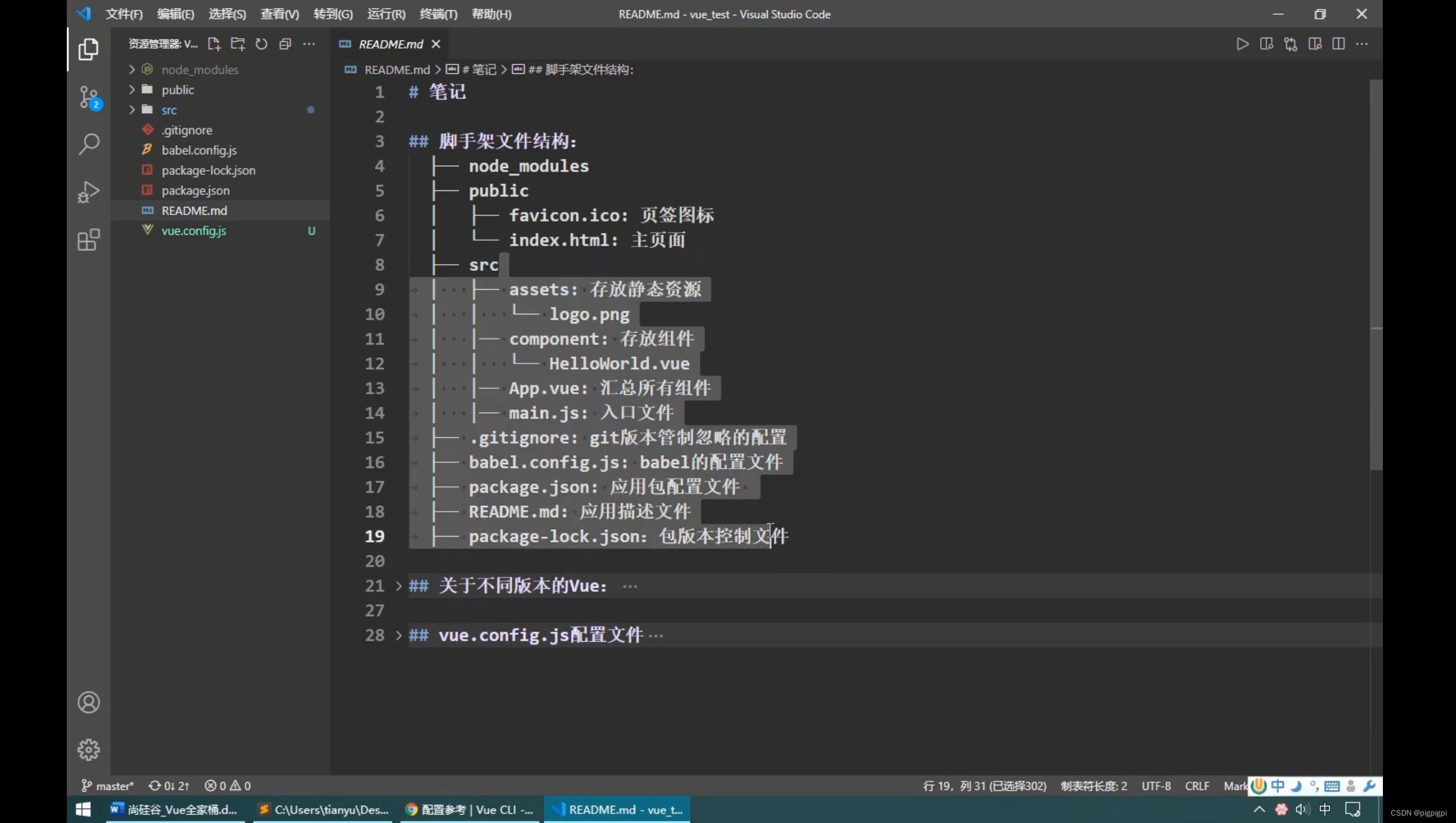
Task: Open editor more actions ellipsis
Action: point(1362,44)
